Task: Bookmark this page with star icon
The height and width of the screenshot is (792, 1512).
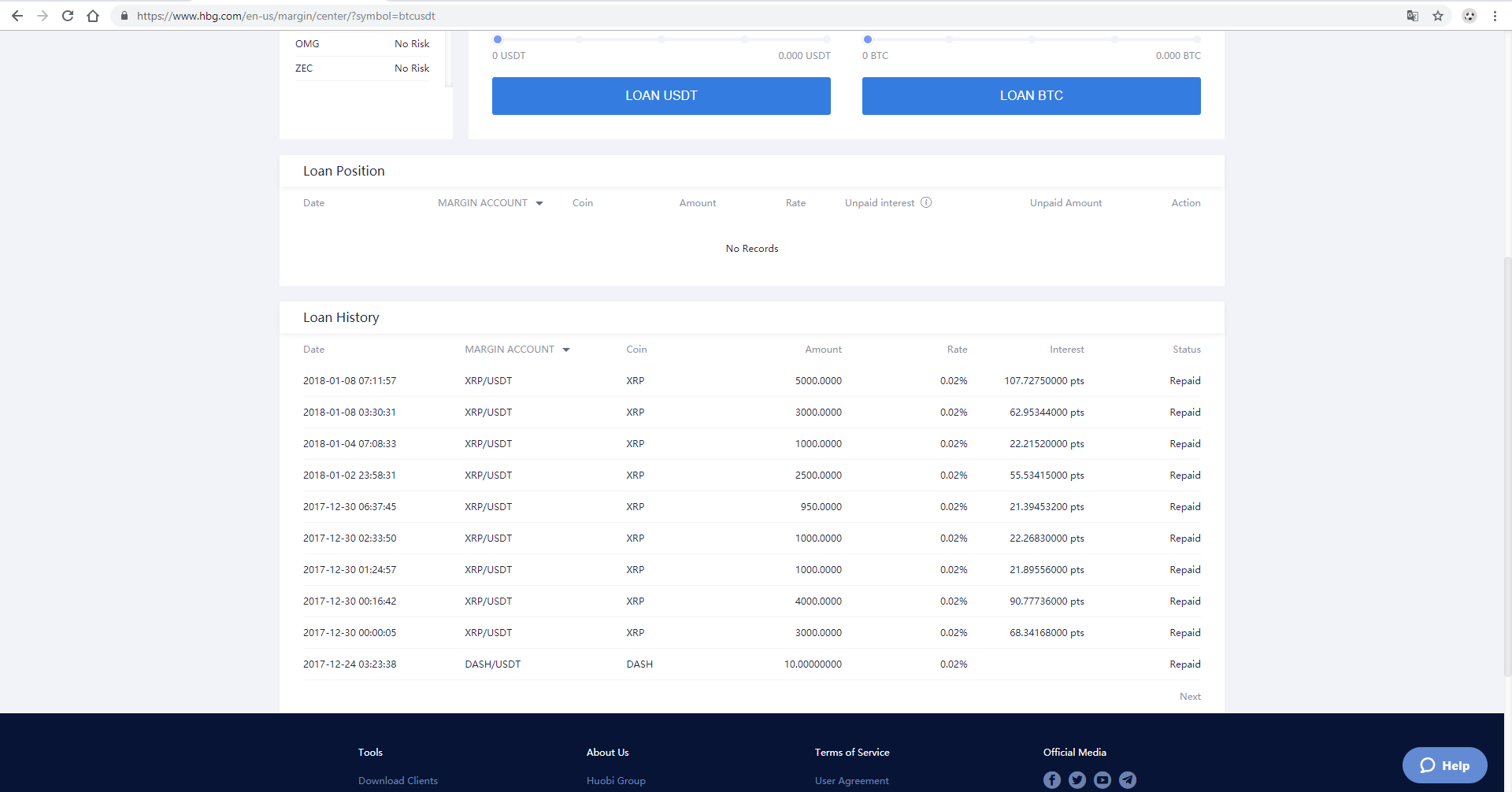Action: pos(1438,16)
